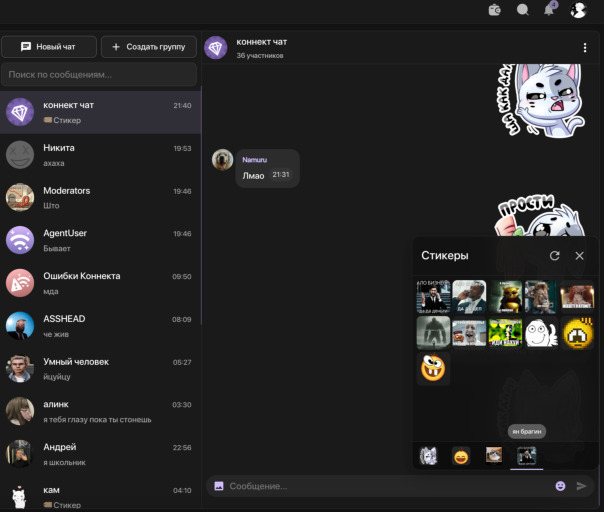Screen dimensions: 604x512
Task: Send the laughing old man sticker
Action: [469, 332]
